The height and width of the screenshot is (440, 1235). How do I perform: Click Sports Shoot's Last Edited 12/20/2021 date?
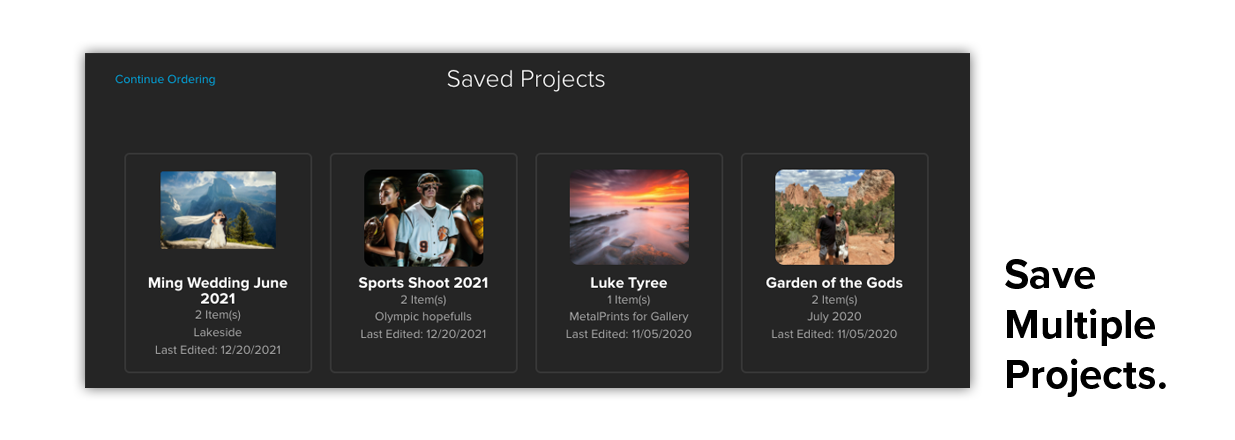423,334
